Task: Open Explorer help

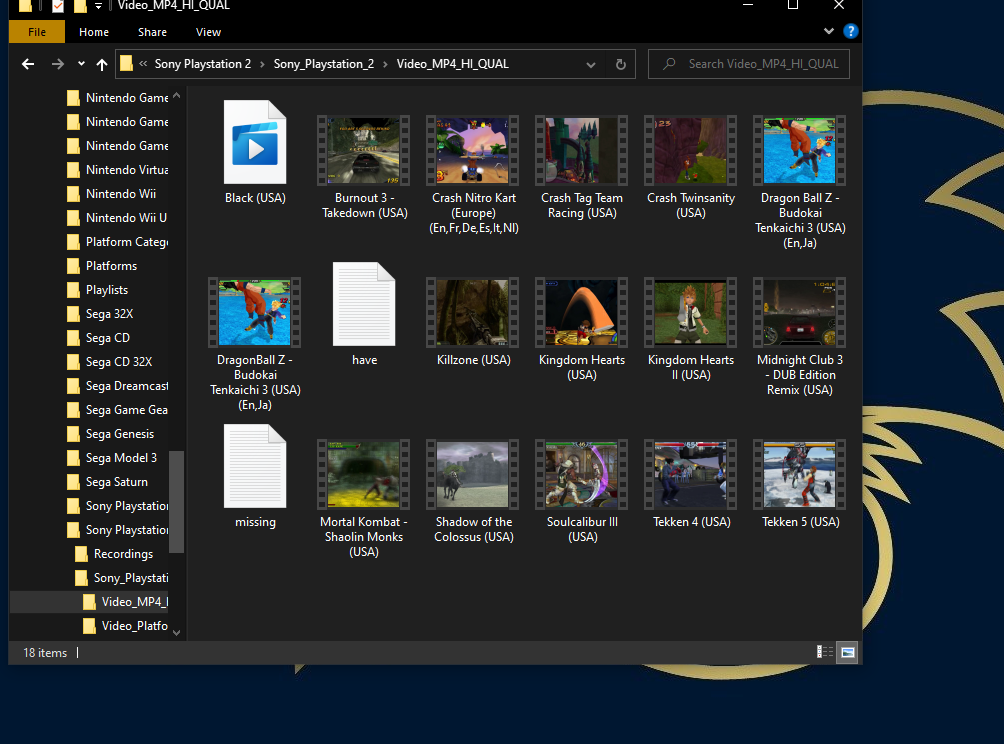Action: tap(850, 31)
